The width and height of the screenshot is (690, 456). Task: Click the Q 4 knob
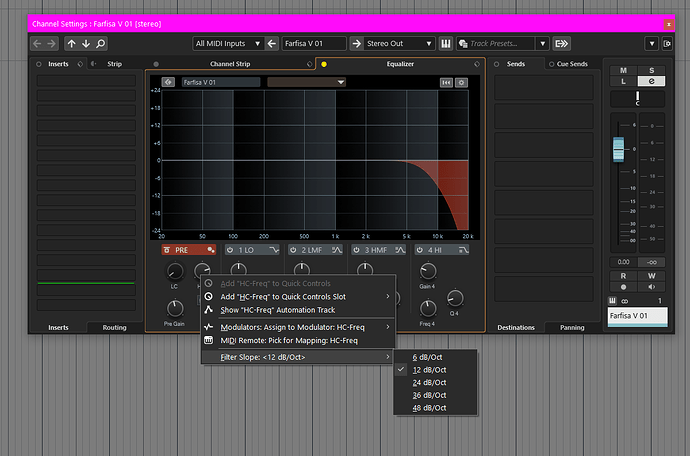[x=455, y=298]
